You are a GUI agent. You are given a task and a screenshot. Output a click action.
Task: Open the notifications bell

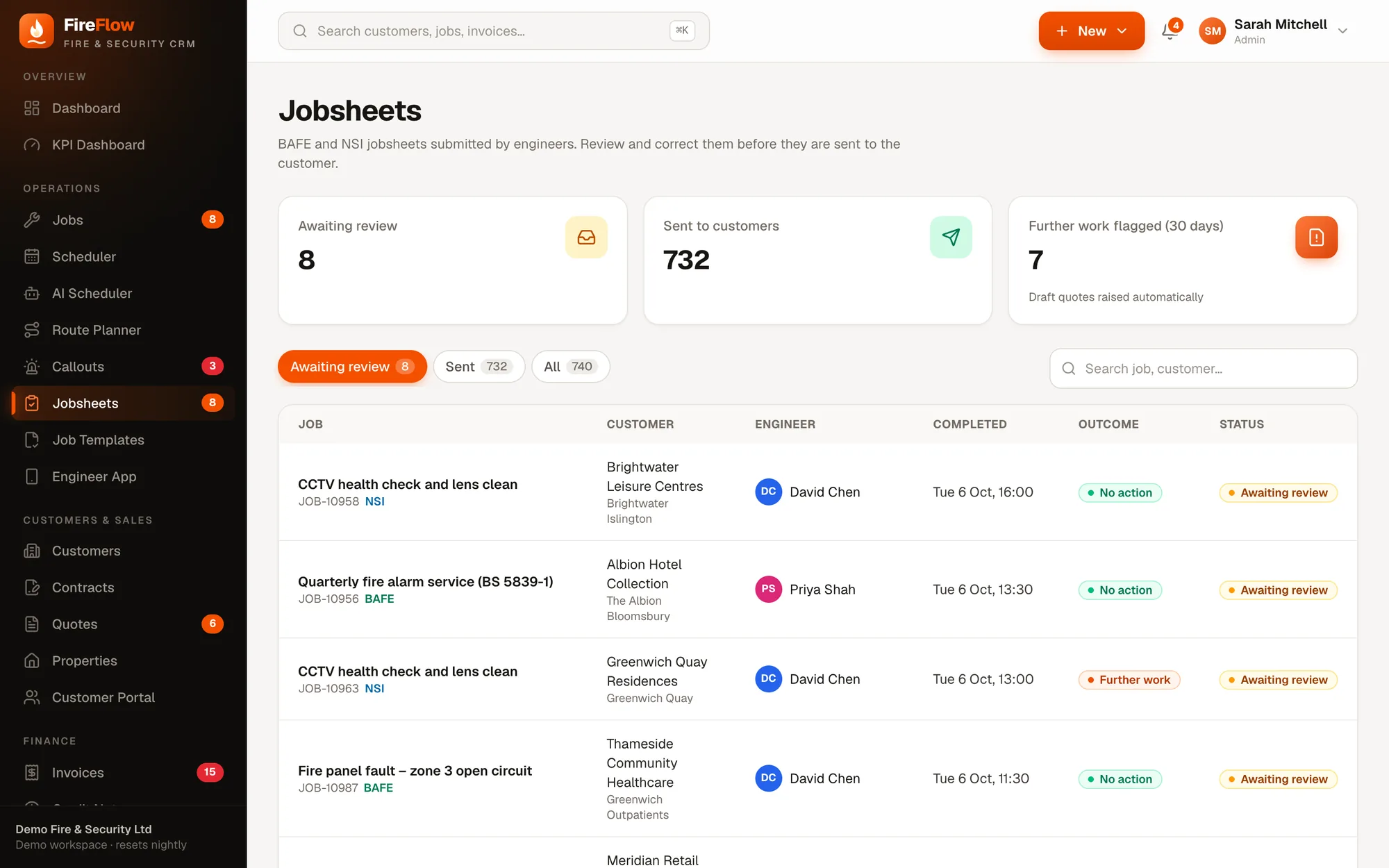click(1170, 31)
